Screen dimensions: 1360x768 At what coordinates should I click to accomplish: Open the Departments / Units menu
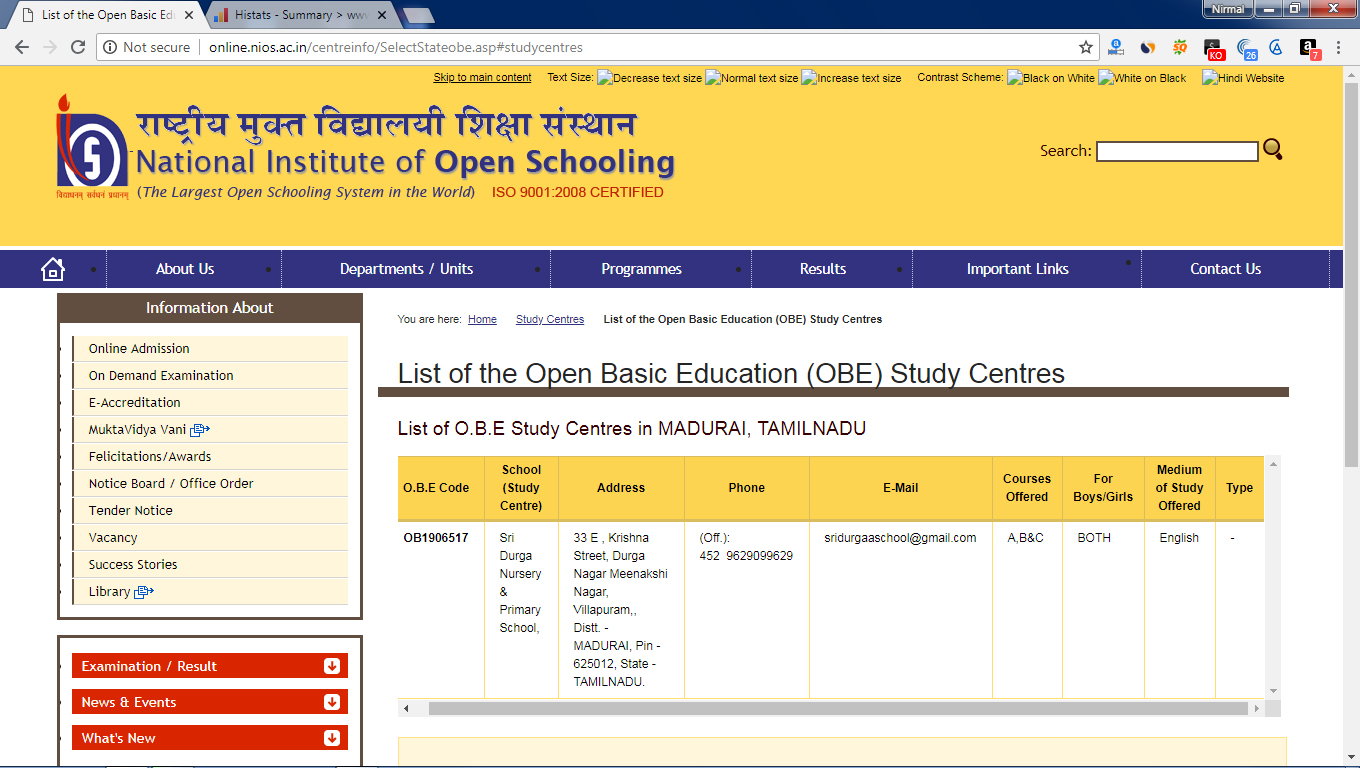click(x=406, y=269)
